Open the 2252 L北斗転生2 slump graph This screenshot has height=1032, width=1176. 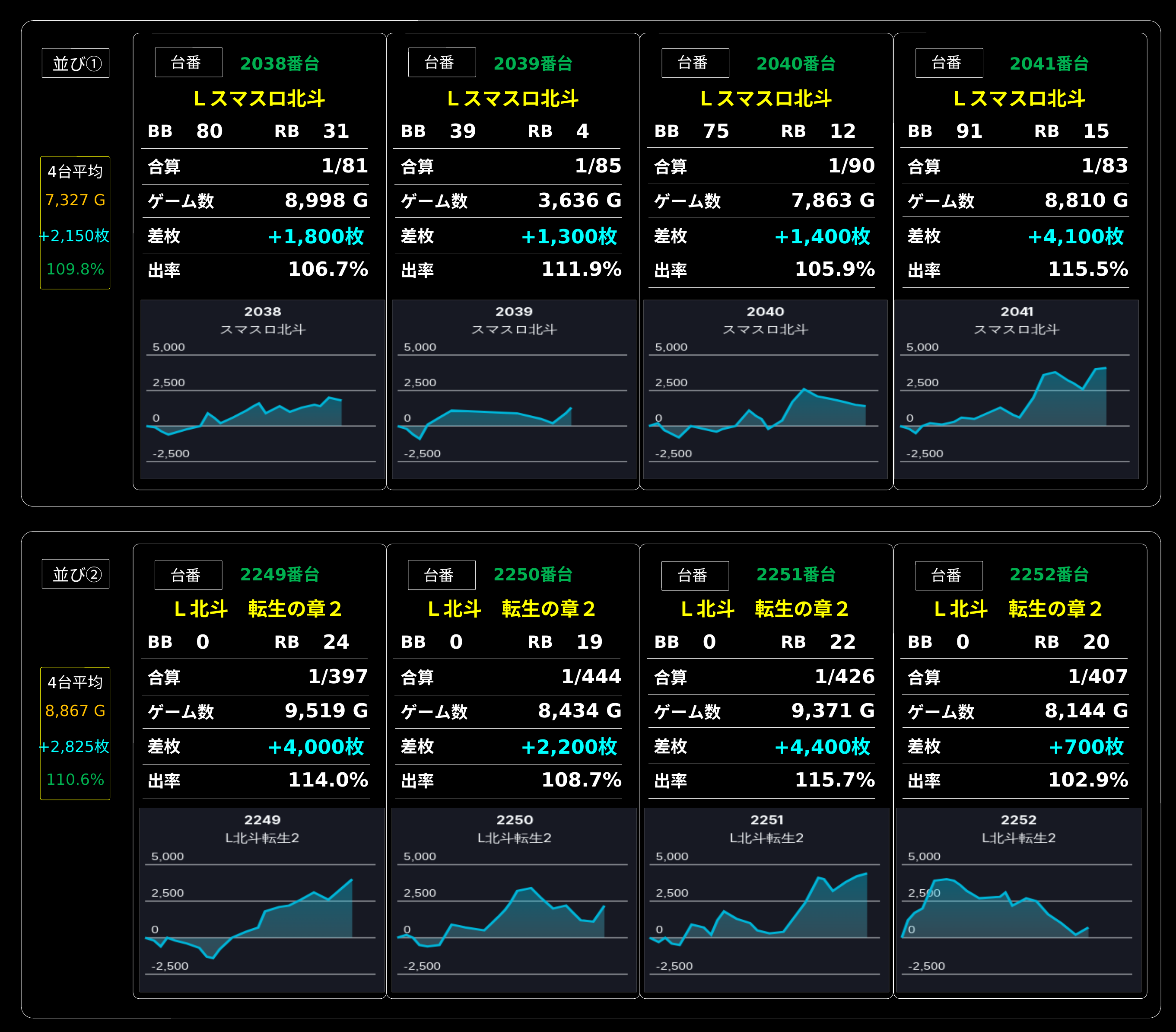click(1018, 900)
